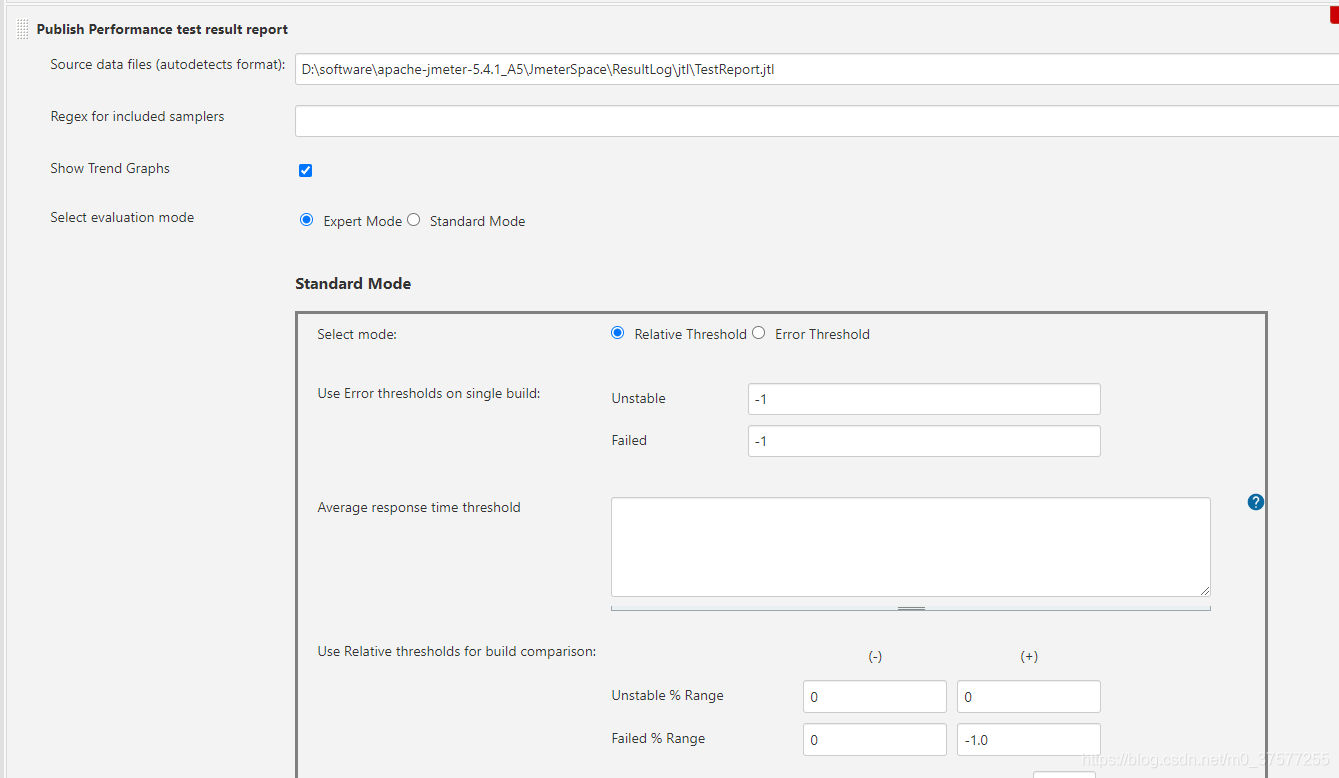Click the Standard Mode section heading
The image size is (1339, 778).
click(x=353, y=284)
